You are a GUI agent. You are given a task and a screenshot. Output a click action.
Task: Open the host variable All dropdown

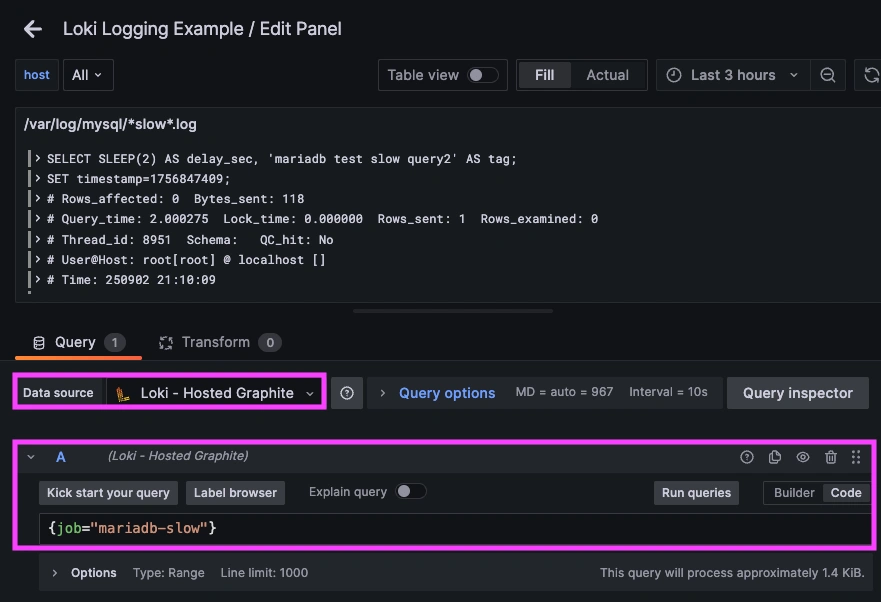[x=88, y=75]
